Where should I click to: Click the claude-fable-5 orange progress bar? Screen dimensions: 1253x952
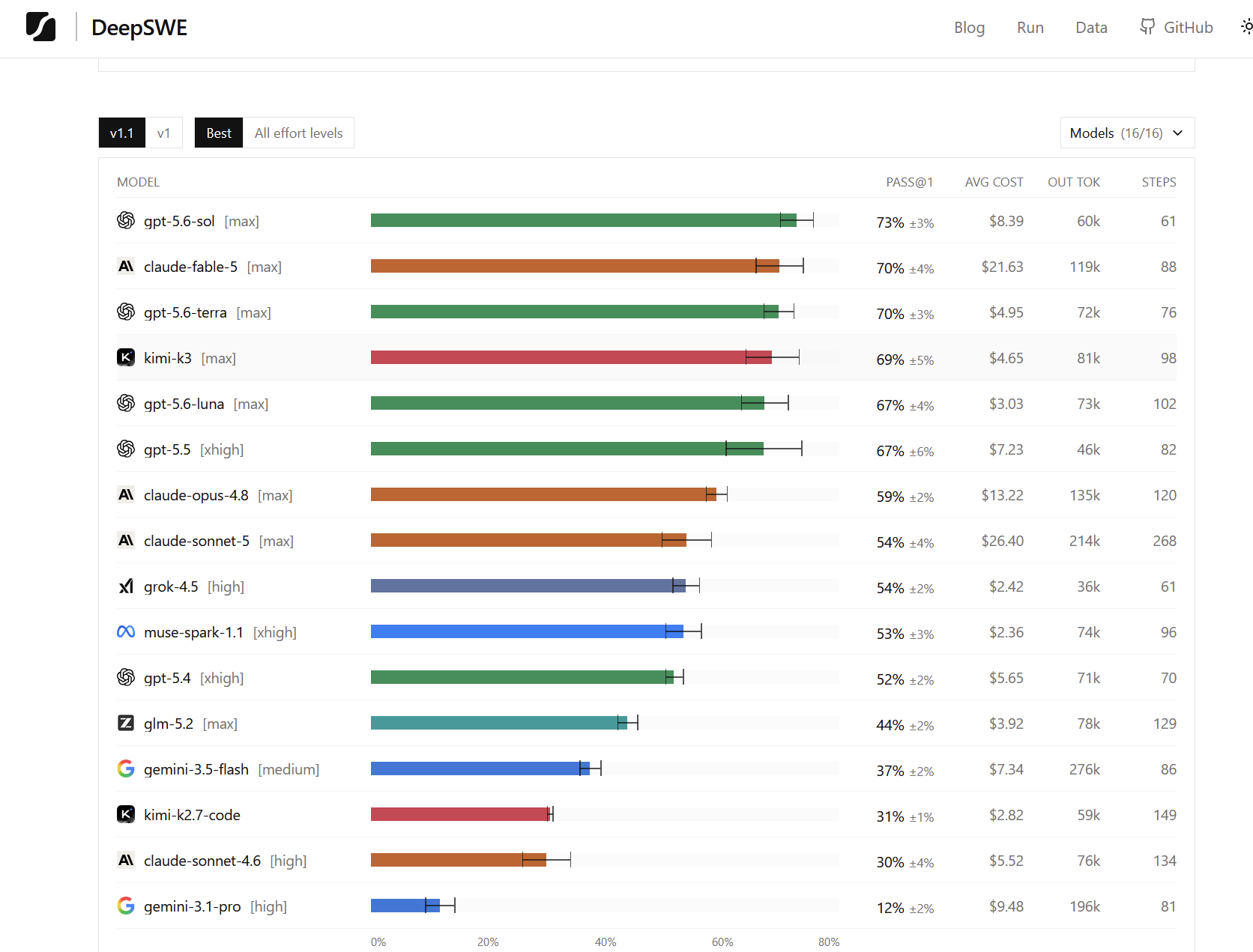575,266
